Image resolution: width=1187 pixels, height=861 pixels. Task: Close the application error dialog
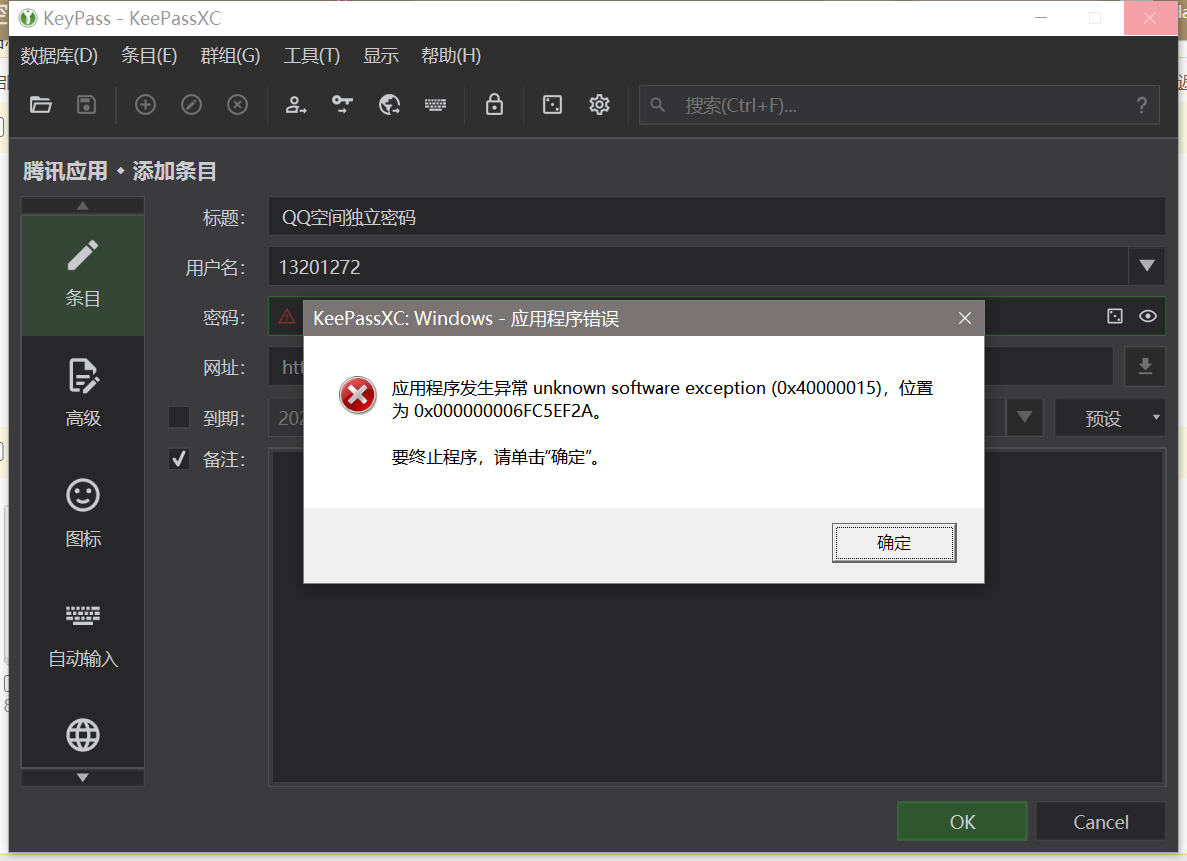964,319
